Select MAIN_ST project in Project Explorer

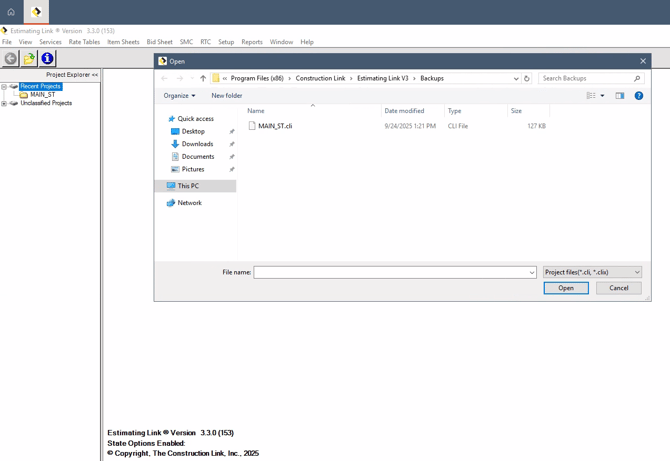coord(43,95)
